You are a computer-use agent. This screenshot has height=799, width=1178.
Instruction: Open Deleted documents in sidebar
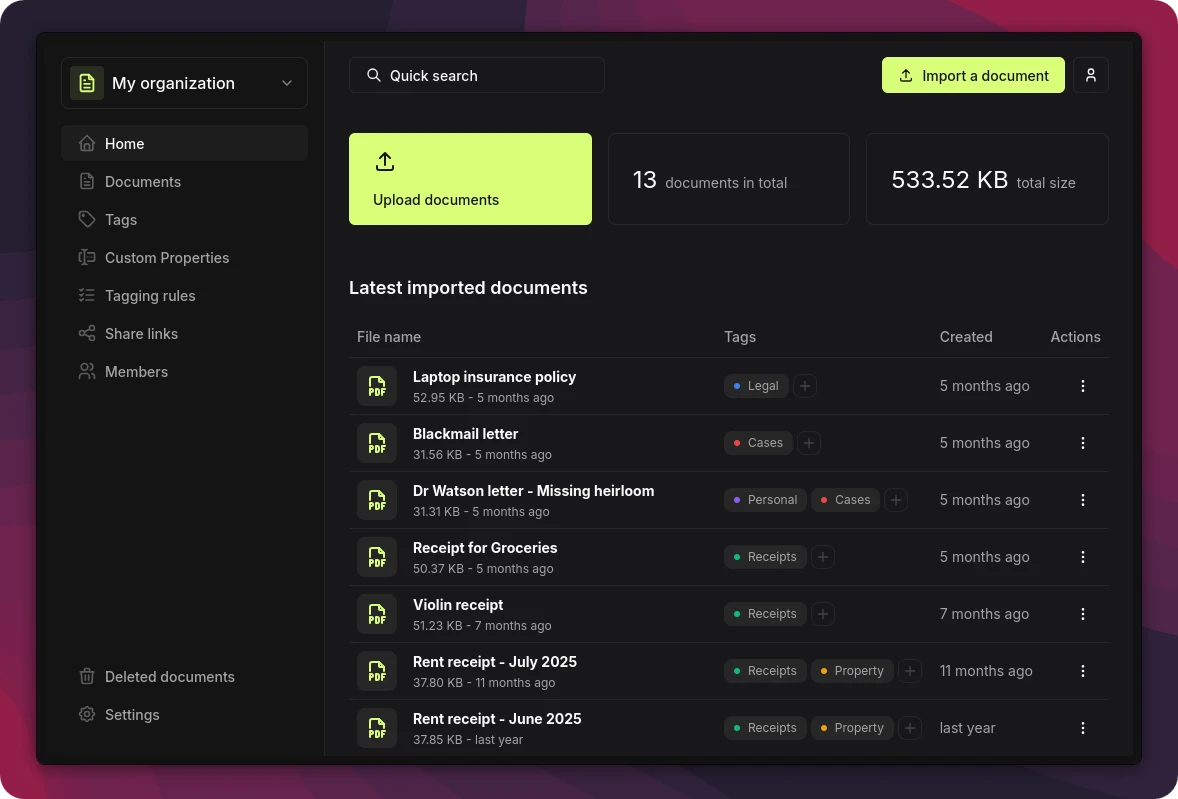coord(184,677)
